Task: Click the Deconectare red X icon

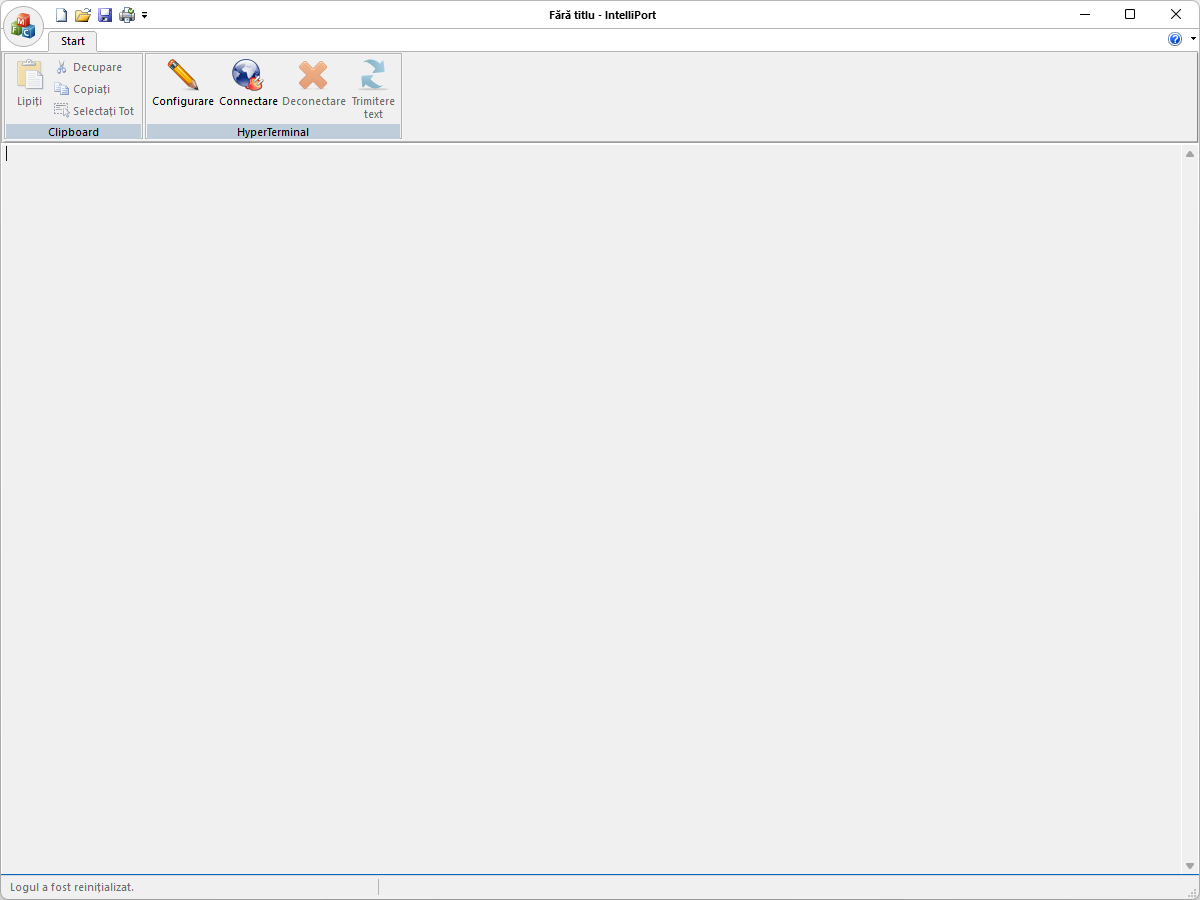Action: click(313, 77)
